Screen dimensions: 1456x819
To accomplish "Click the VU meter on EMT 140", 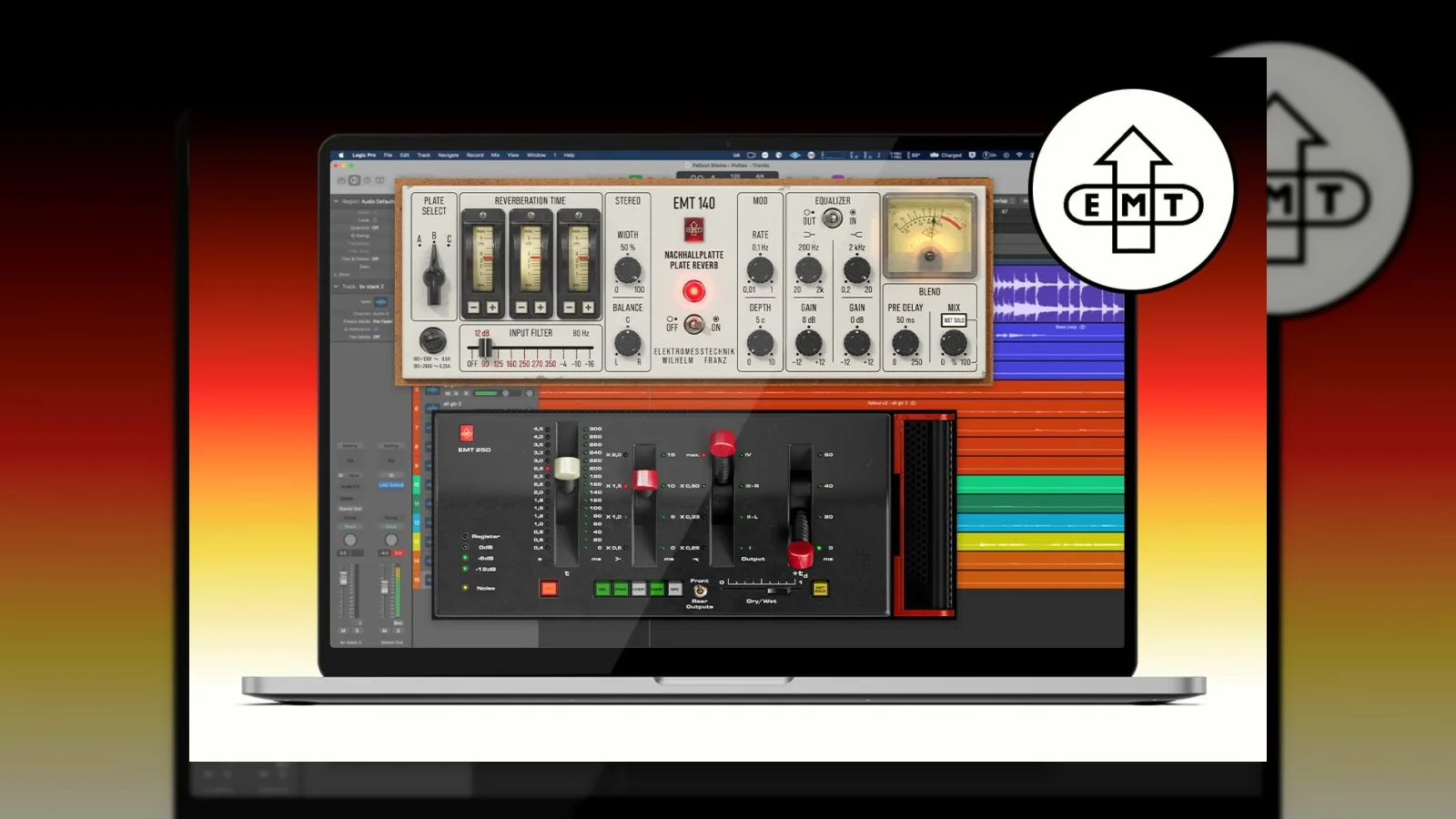I will click(x=929, y=236).
